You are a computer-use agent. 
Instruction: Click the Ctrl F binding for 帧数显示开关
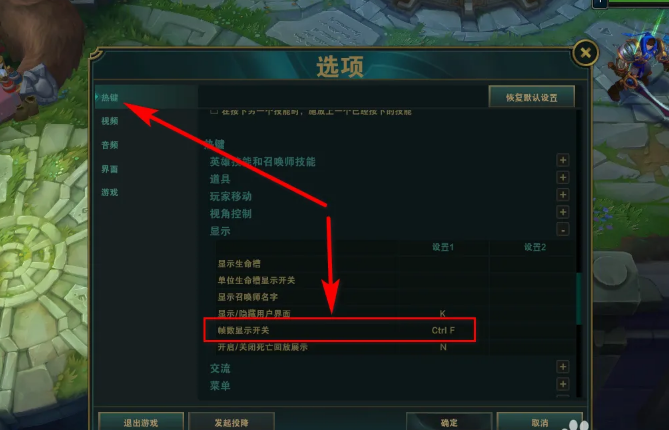click(x=443, y=330)
